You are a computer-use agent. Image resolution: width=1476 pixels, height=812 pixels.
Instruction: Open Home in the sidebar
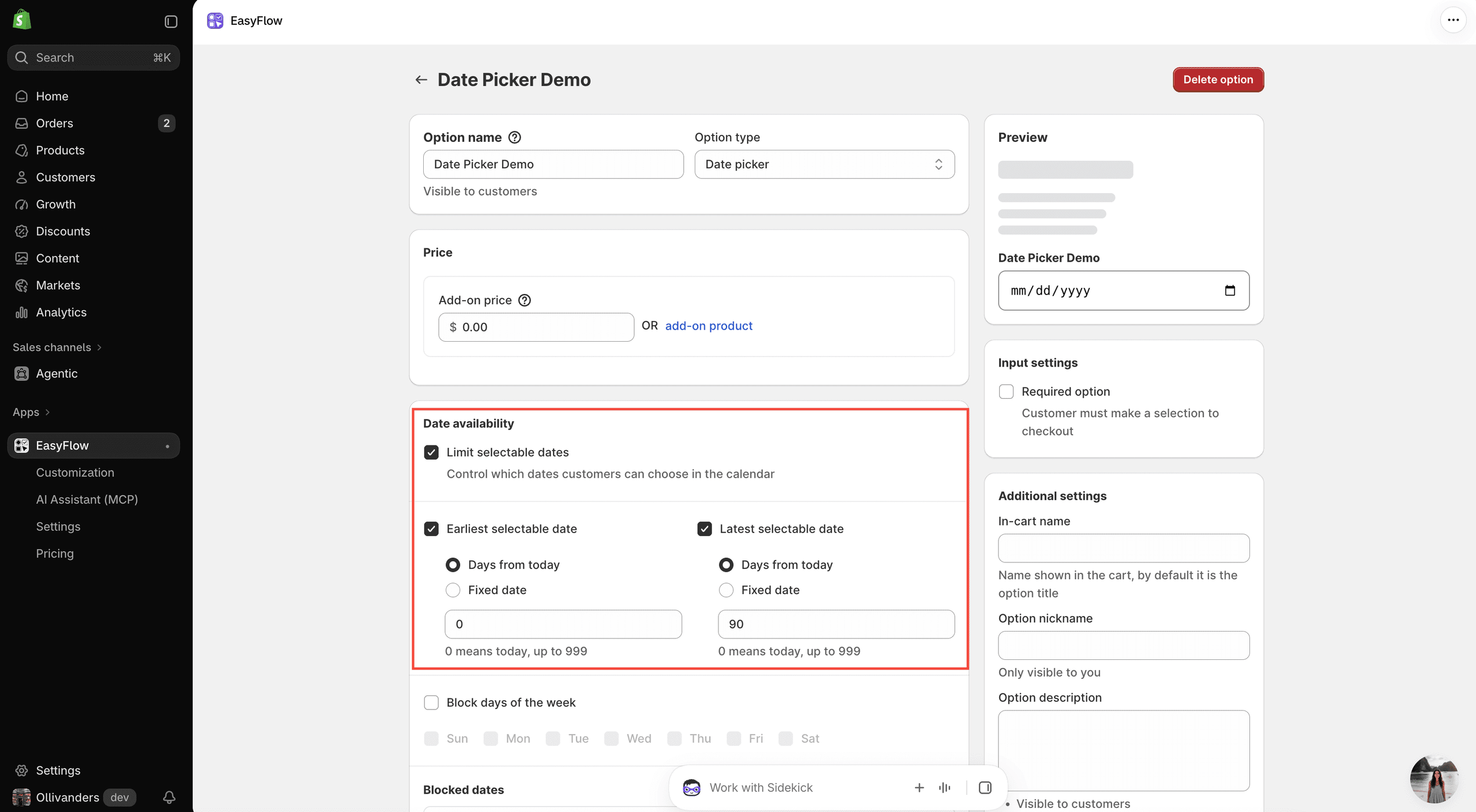(93, 96)
